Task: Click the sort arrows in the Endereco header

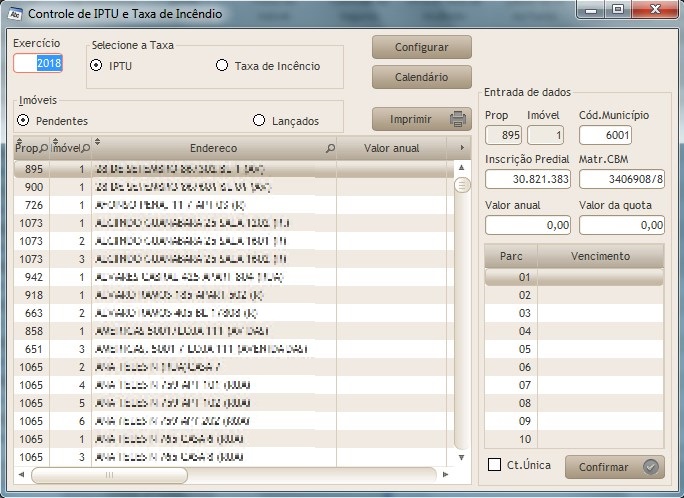Action: pyautogui.click(x=97, y=141)
